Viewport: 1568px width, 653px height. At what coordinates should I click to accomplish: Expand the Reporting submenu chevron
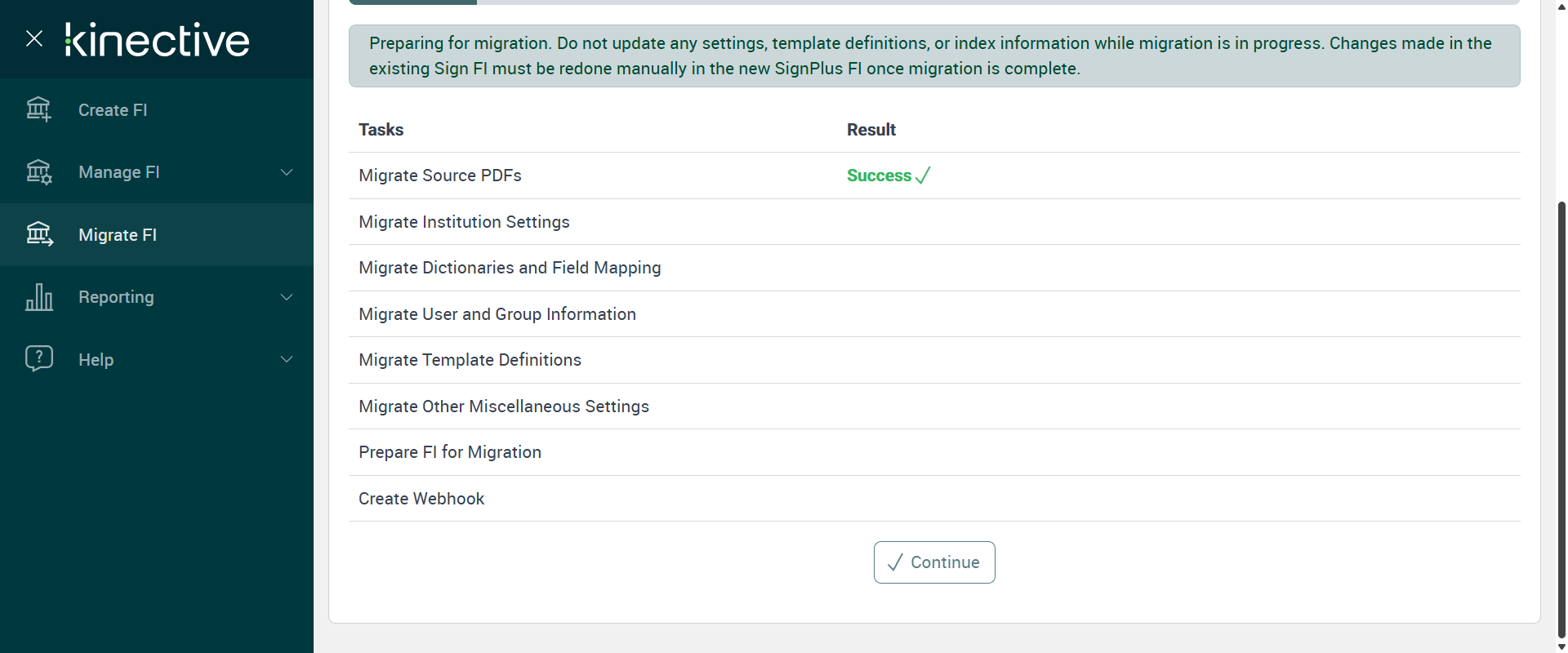click(287, 297)
